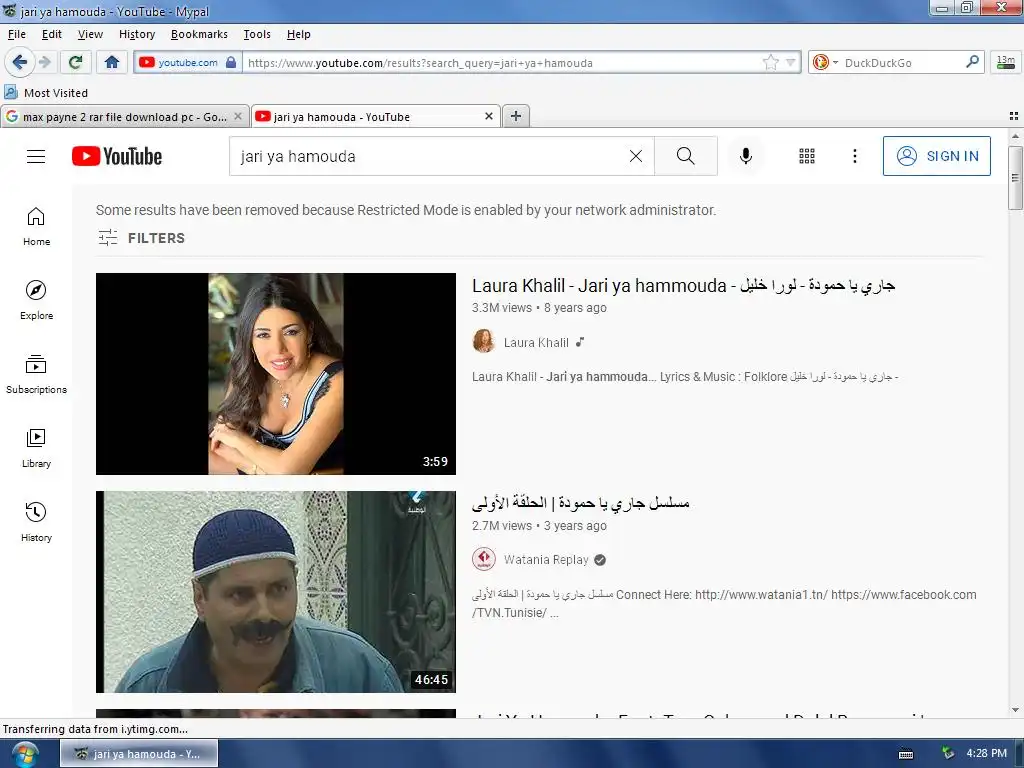The image size is (1024, 768).
Task: Click the YouTube search magnifier button
Action: tap(686, 156)
